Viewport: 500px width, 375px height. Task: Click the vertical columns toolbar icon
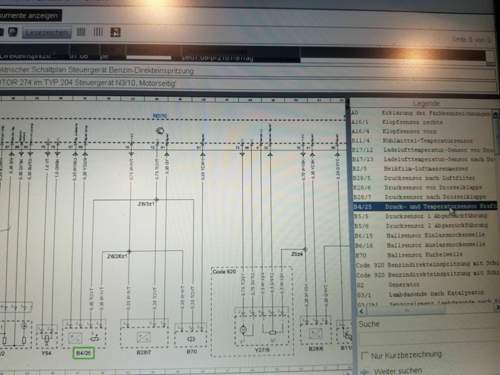coord(98,32)
